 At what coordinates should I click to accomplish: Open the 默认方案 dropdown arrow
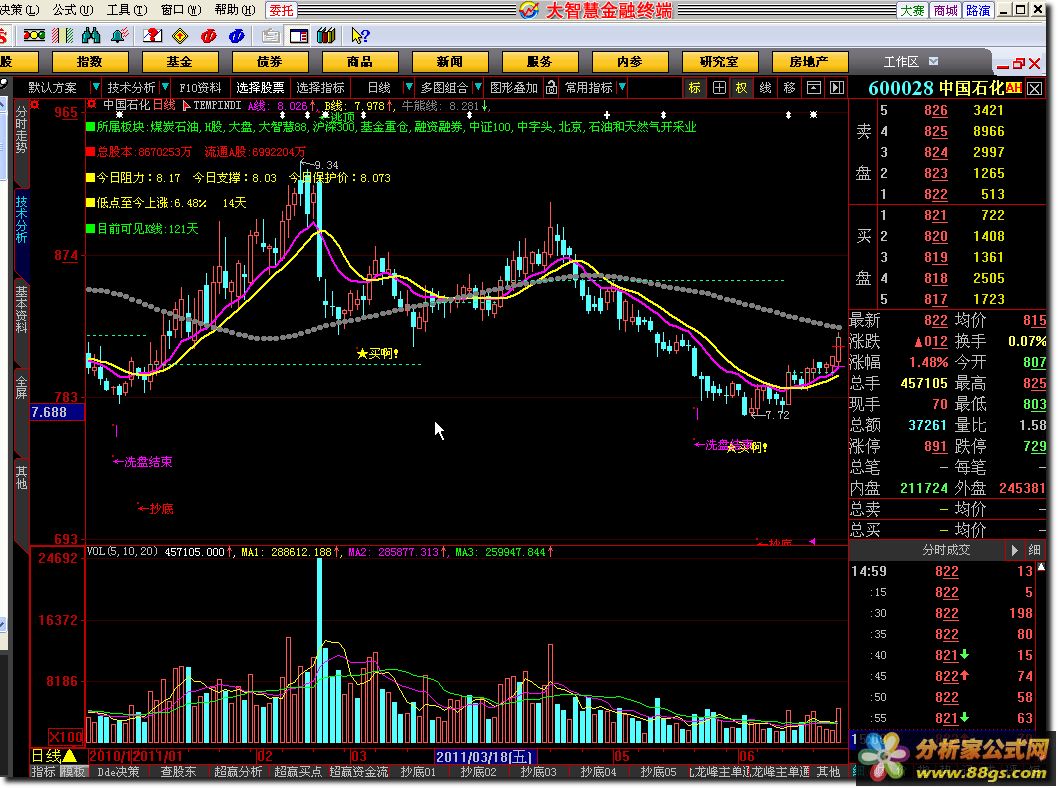(95, 87)
